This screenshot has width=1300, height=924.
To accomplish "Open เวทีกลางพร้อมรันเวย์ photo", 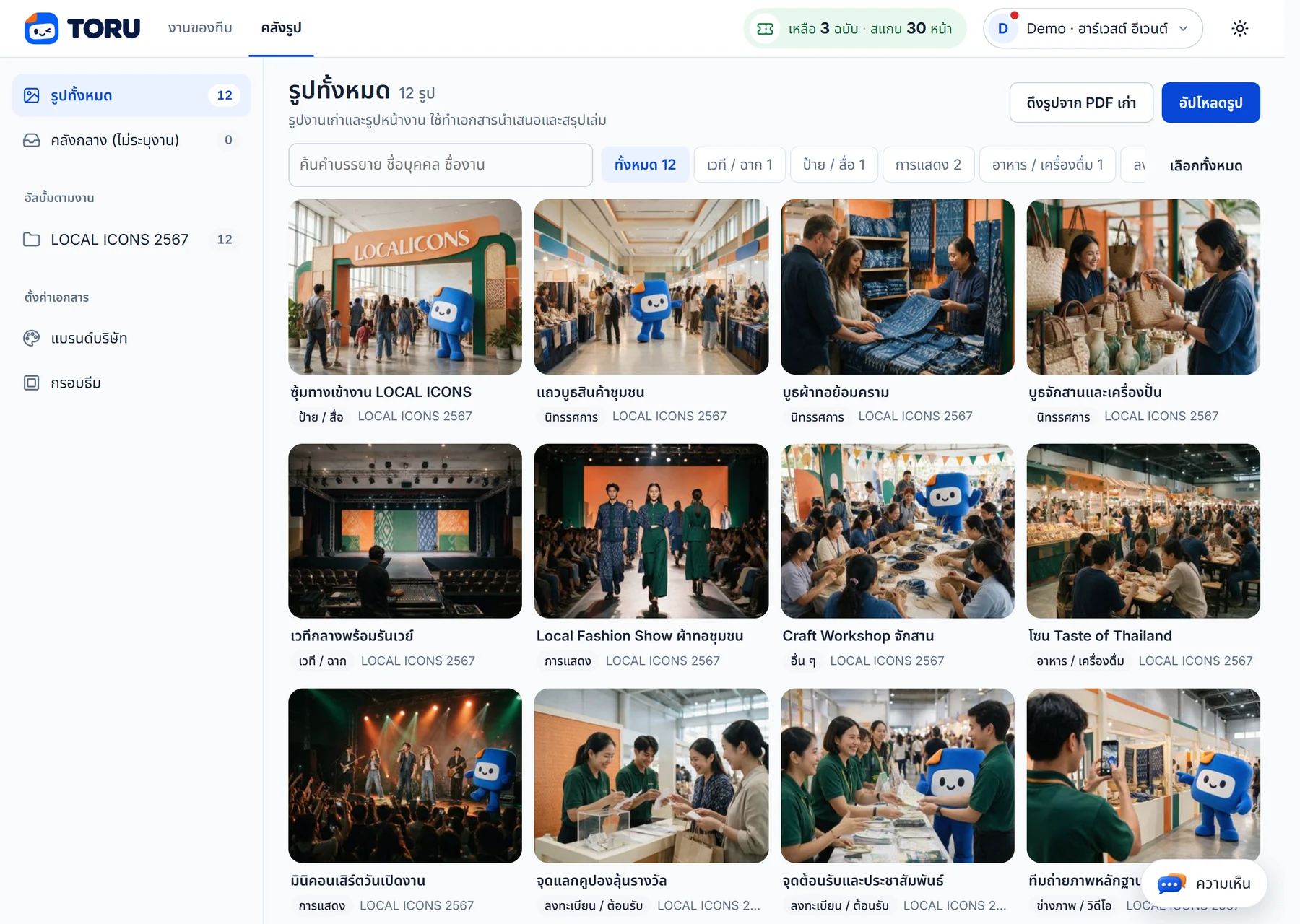I will point(405,531).
